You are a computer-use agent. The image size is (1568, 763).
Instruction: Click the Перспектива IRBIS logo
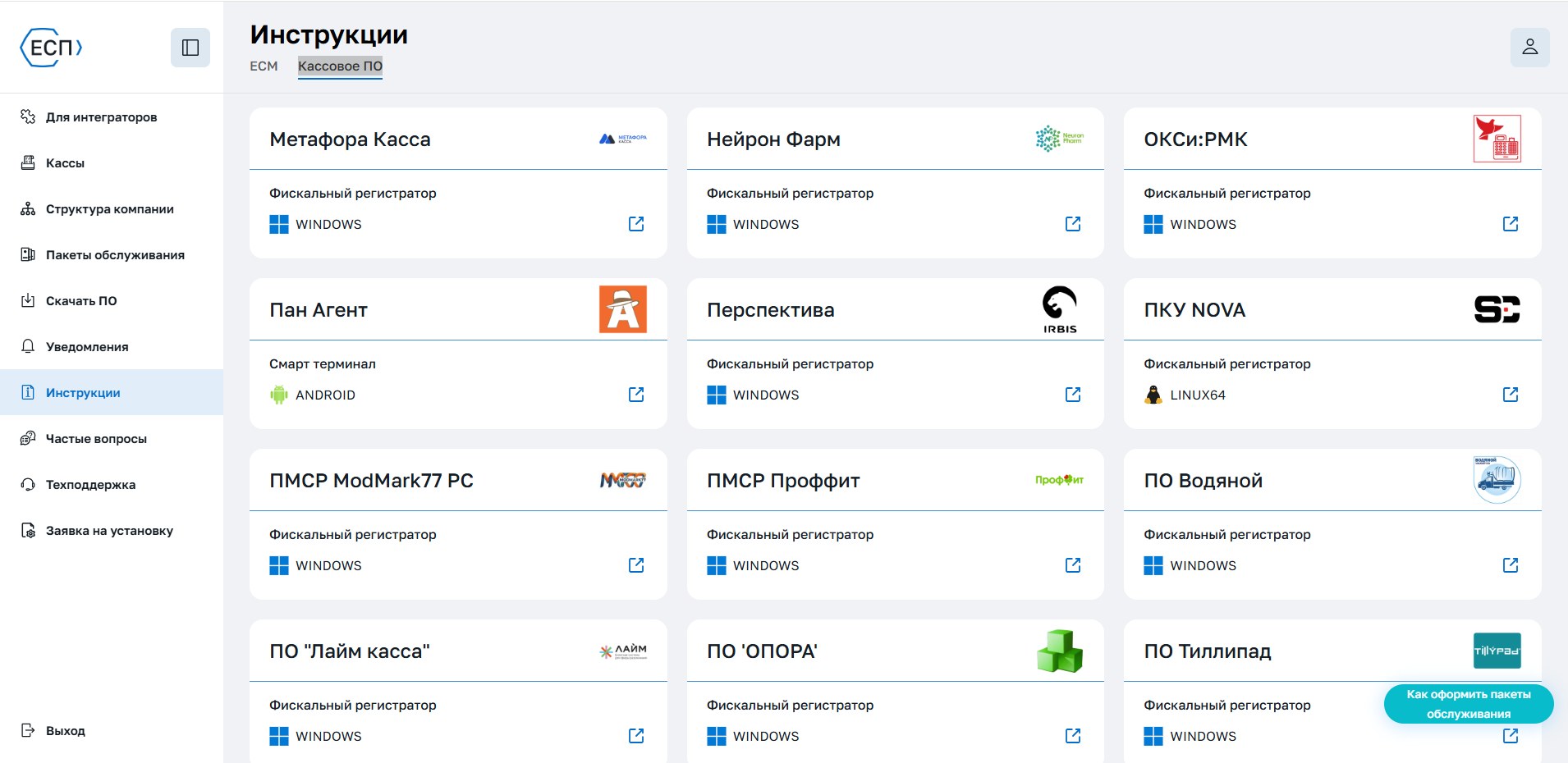(x=1060, y=309)
